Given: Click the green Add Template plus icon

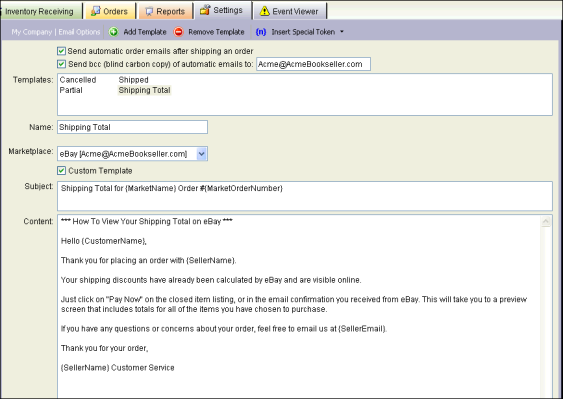Looking at the screenshot, I should (113, 32).
